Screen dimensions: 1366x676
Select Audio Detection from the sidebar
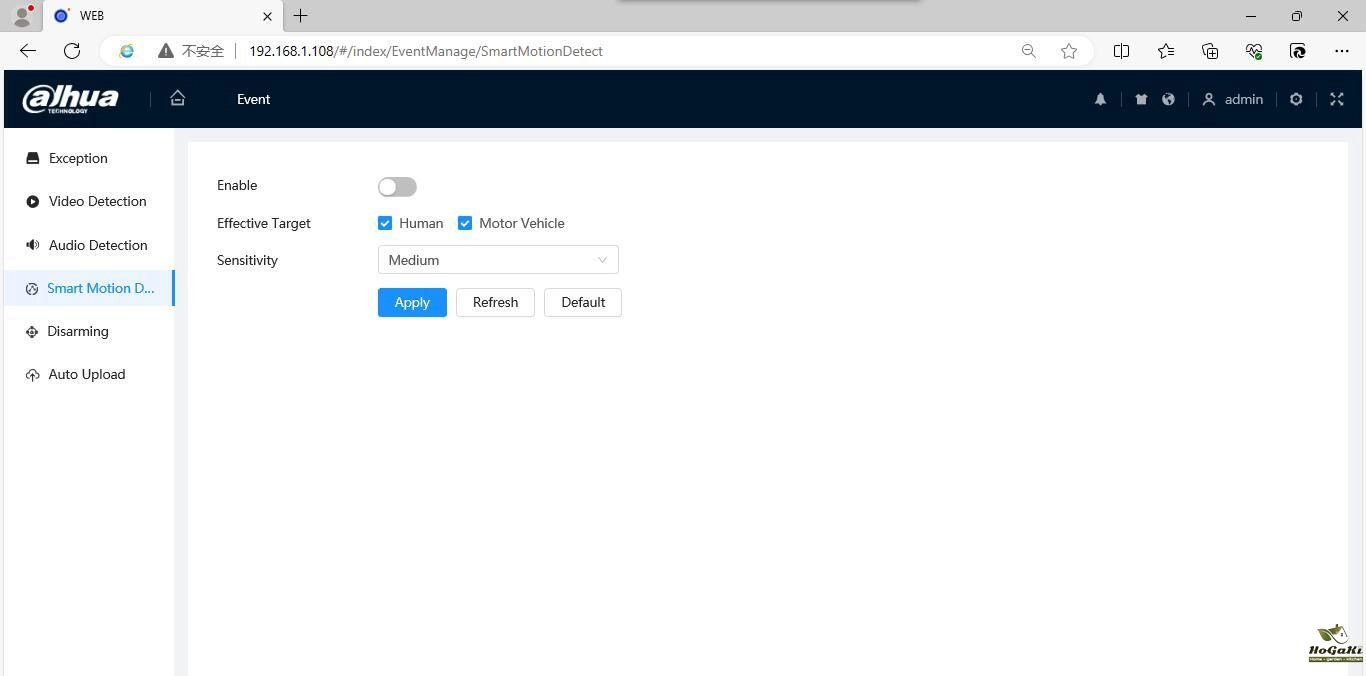[98, 245]
